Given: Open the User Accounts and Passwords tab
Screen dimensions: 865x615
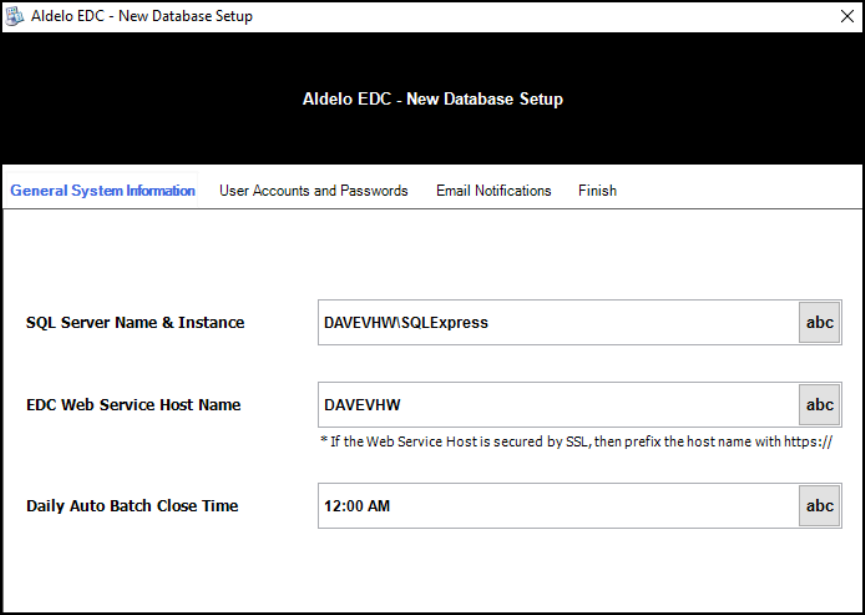Looking at the screenshot, I should (x=313, y=190).
